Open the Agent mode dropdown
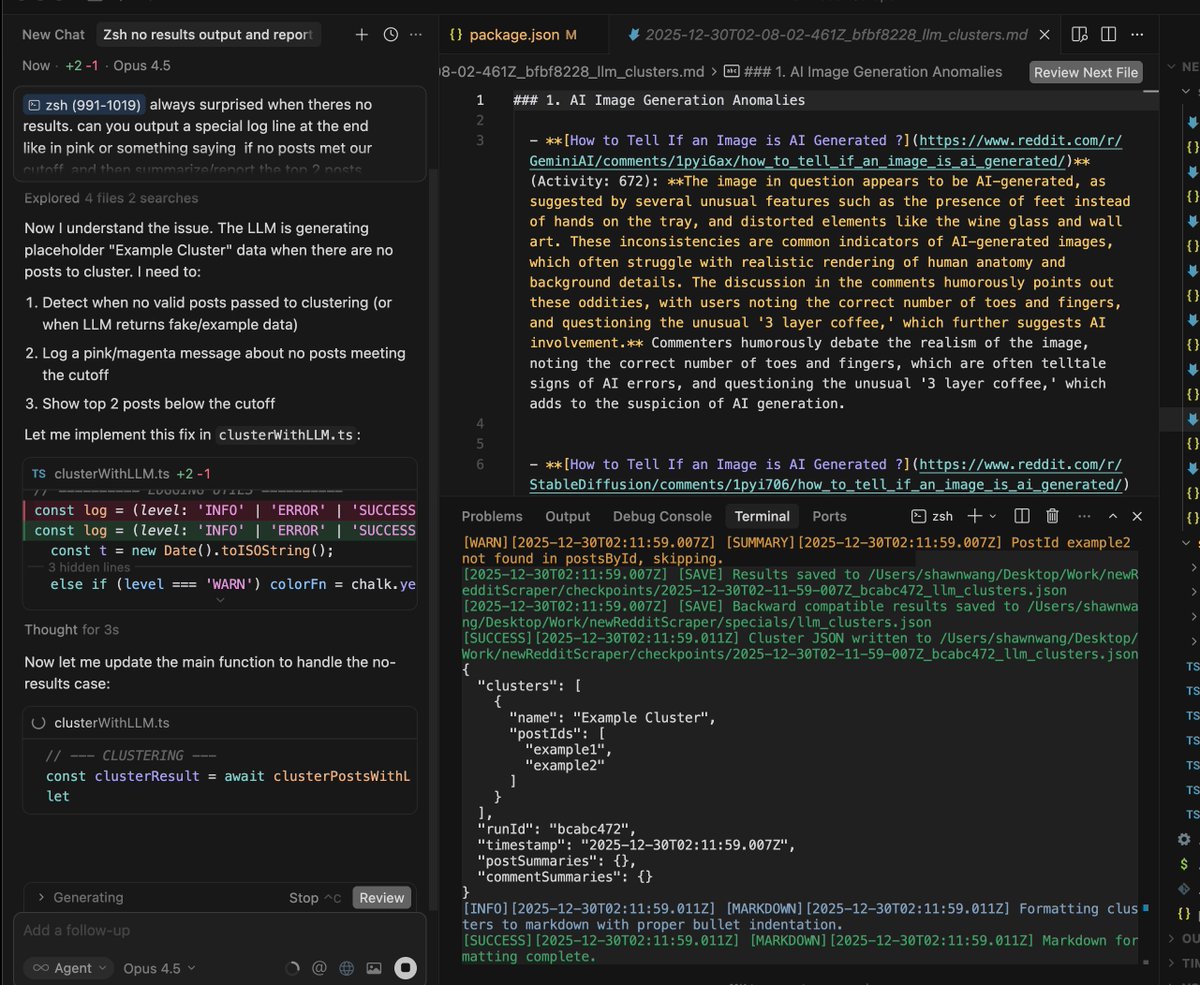 68,968
